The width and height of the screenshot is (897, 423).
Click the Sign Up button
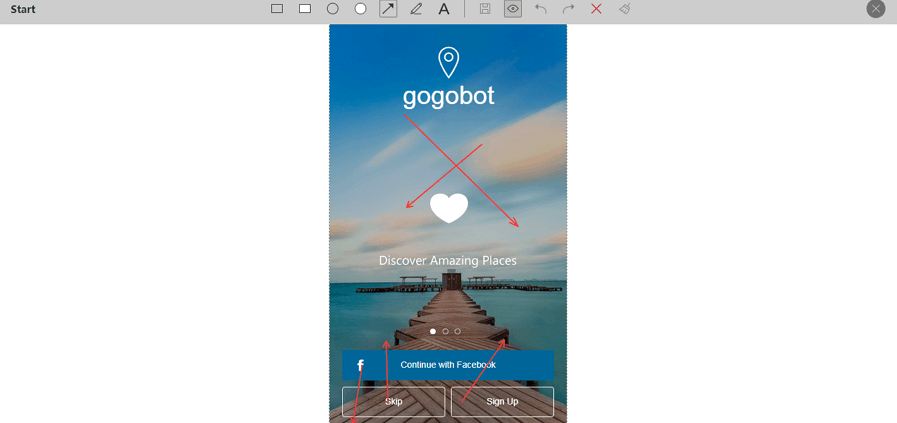(502, 402)
